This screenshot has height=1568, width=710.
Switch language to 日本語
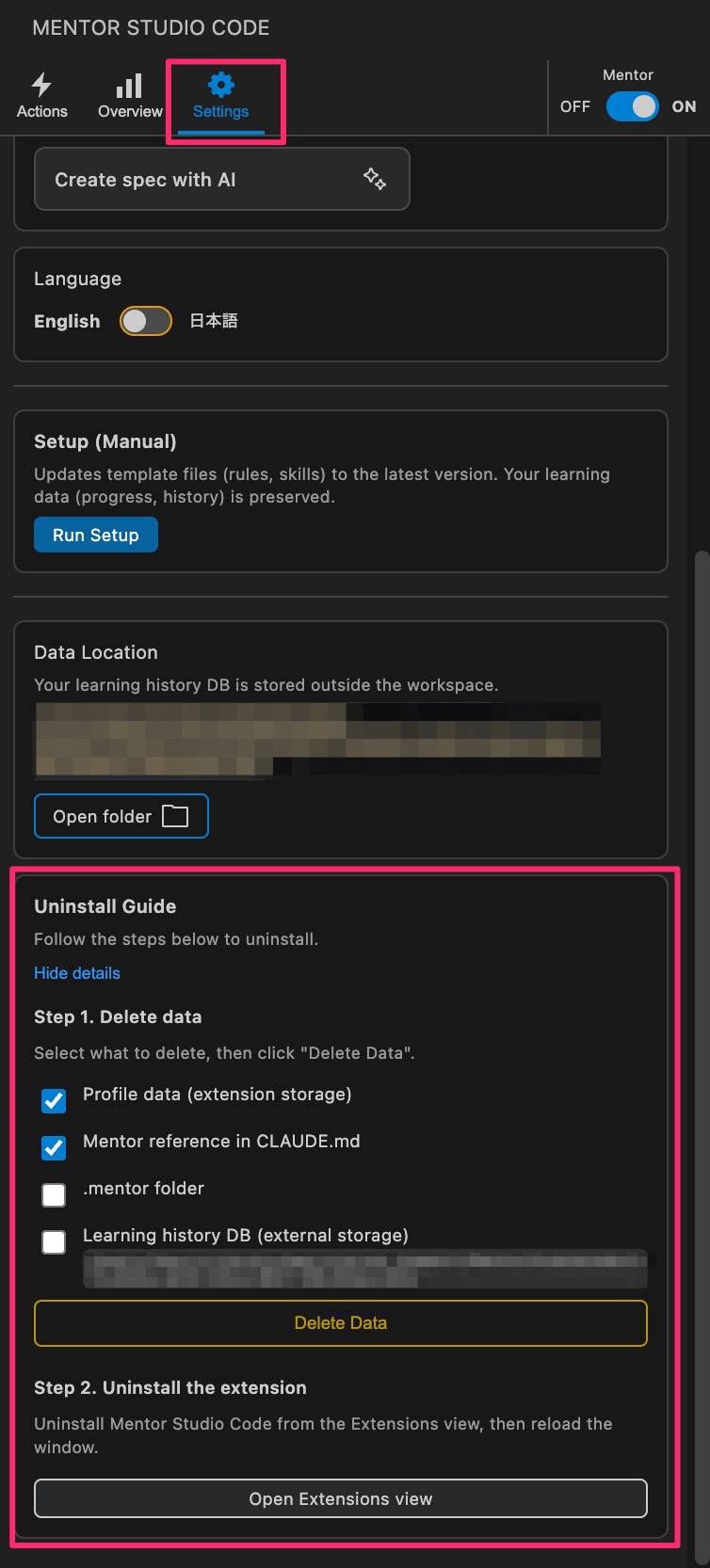pyautogui.click(x=145, y=321)
